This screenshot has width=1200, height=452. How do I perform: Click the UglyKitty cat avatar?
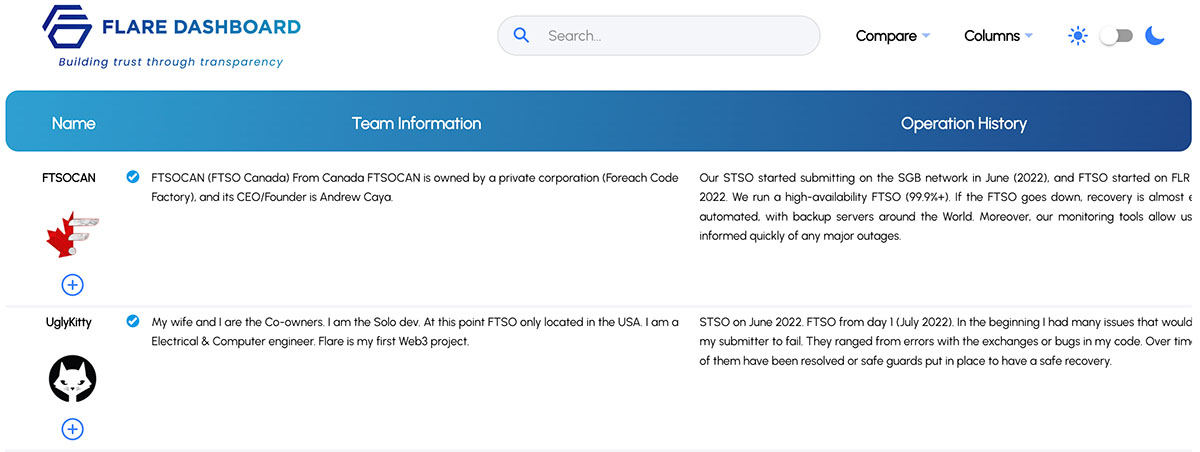point(72,379)
